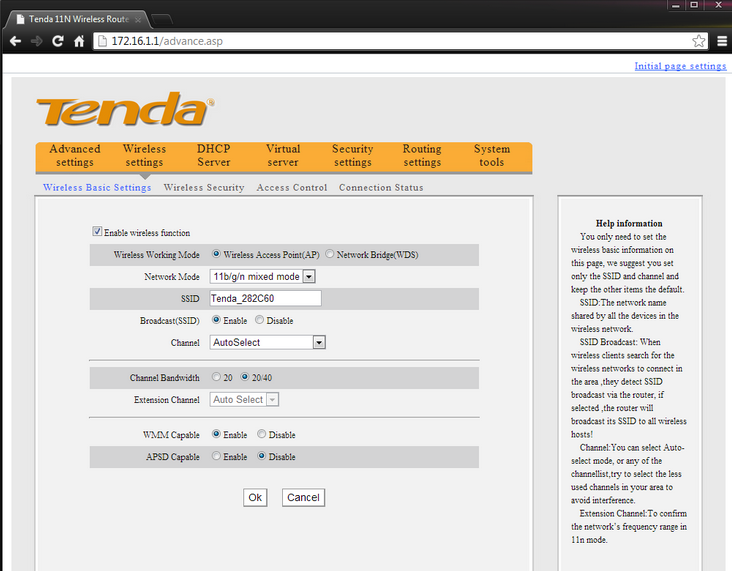Open the Chrome hamburger menu
Viewport: 732px width, 571px height.
pyautogui.click(x=722, y=41)
